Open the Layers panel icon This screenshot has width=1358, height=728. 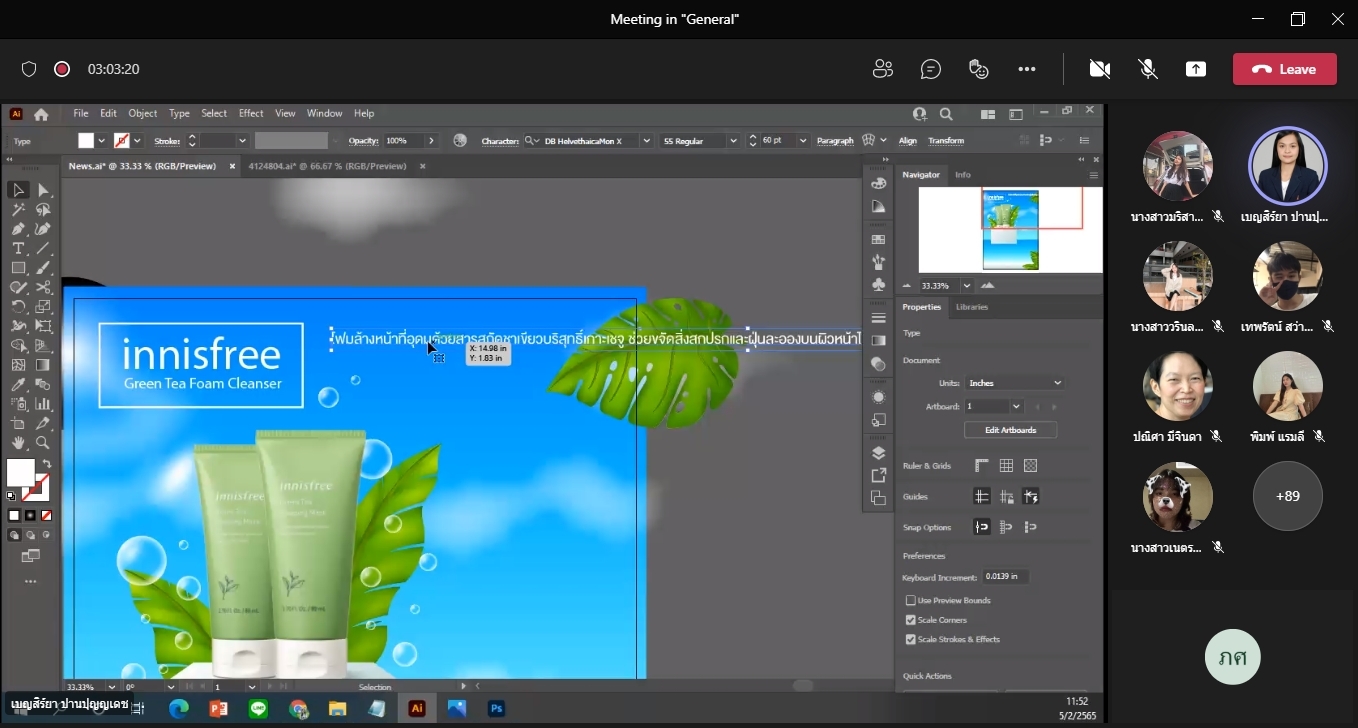879,453
